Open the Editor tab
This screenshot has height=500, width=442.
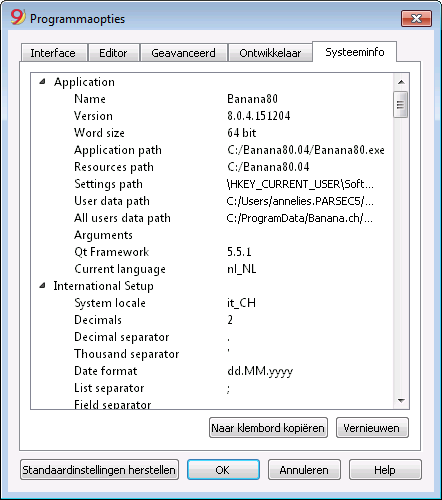click(114, 53)
